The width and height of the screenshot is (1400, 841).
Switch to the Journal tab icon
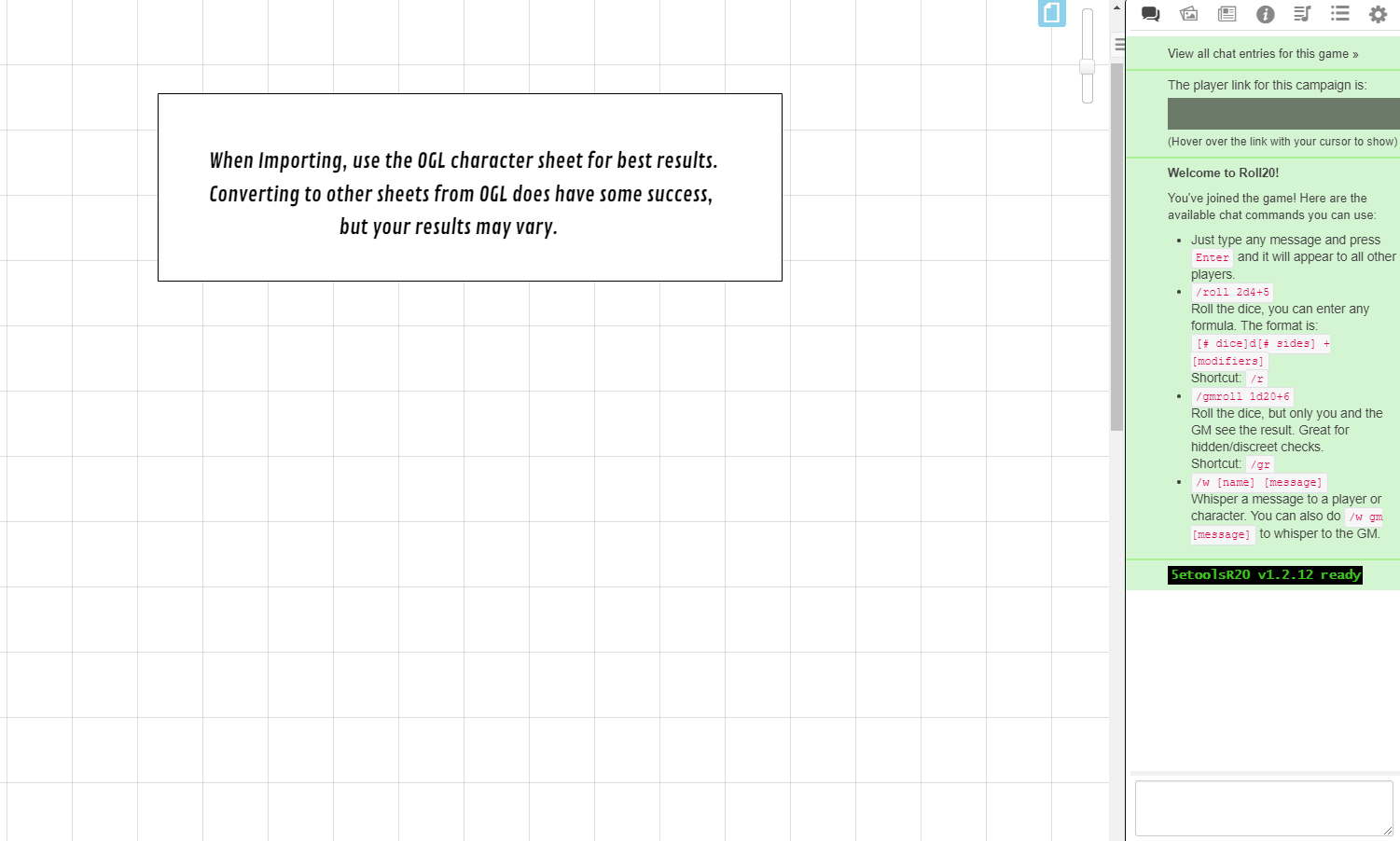(1227, 14)
